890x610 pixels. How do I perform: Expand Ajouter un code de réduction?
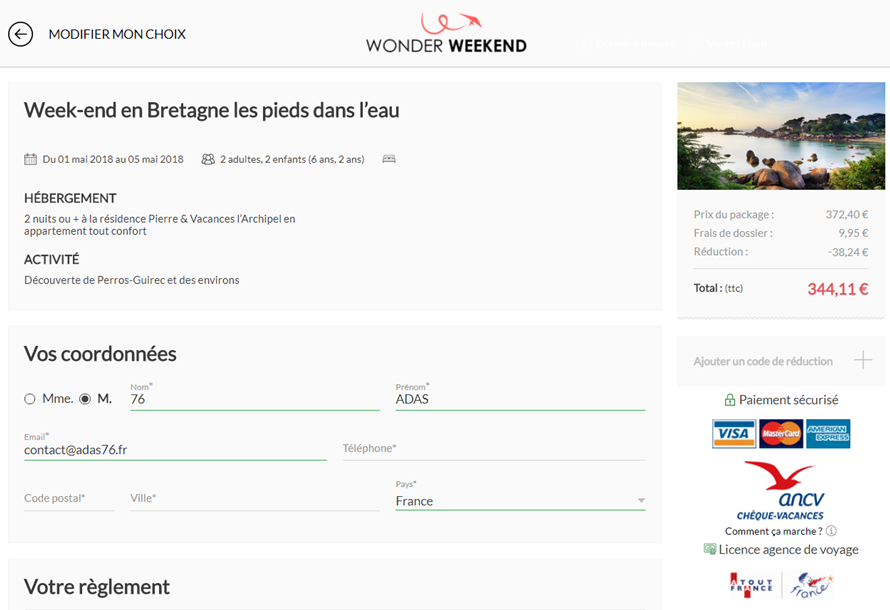coord(781,361)
